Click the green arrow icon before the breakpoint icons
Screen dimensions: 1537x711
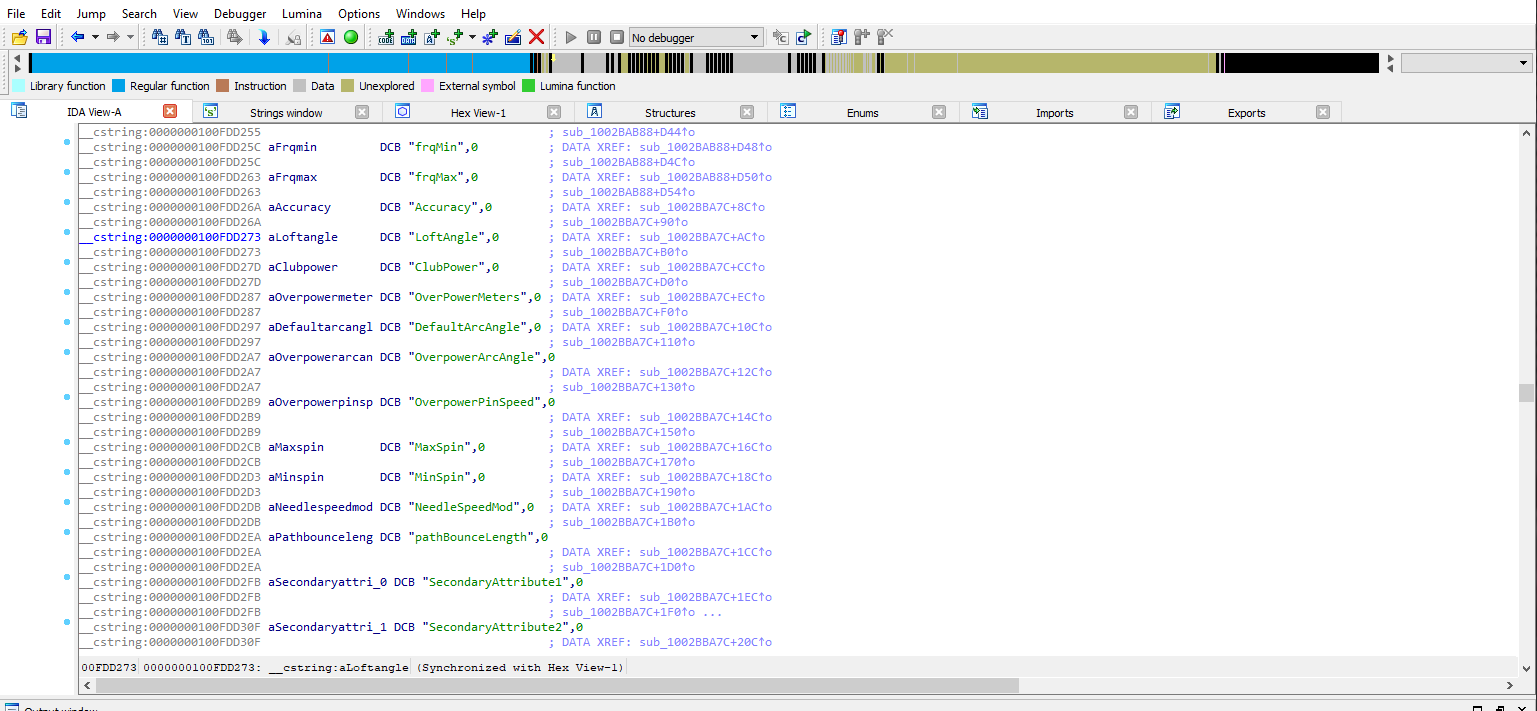pyautogui.click(x=804, y=37)
